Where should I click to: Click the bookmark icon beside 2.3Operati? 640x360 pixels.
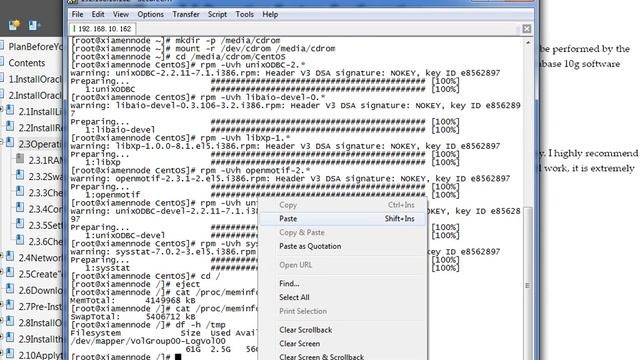click(x=10, y=143)
